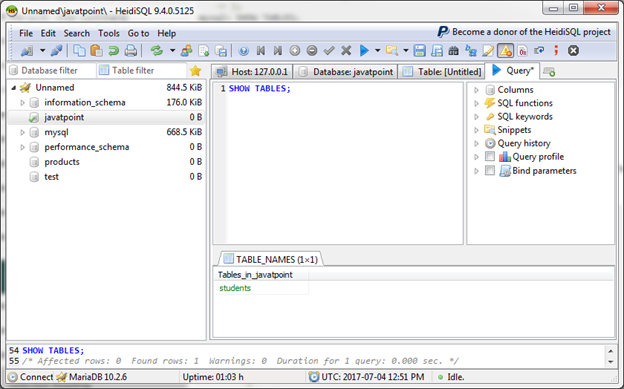Go to last row navigation icon
Screen dimensions: 624x389
[x=278, y=51]
